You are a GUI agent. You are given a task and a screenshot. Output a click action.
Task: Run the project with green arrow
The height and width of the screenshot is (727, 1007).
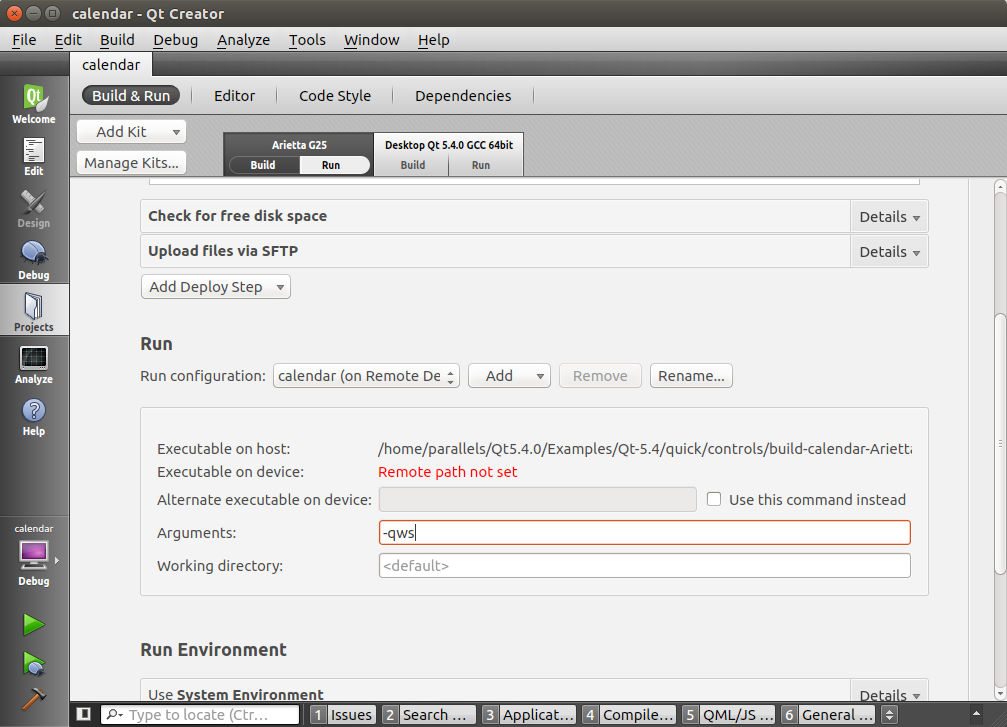click(33, 624)
